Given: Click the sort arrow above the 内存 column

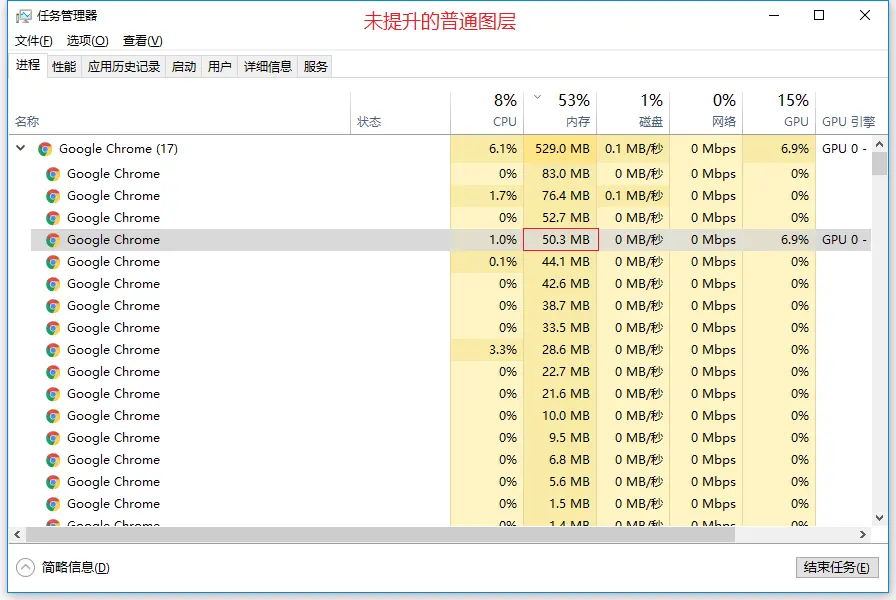Looking at the screenshot, I should (537, 97).
